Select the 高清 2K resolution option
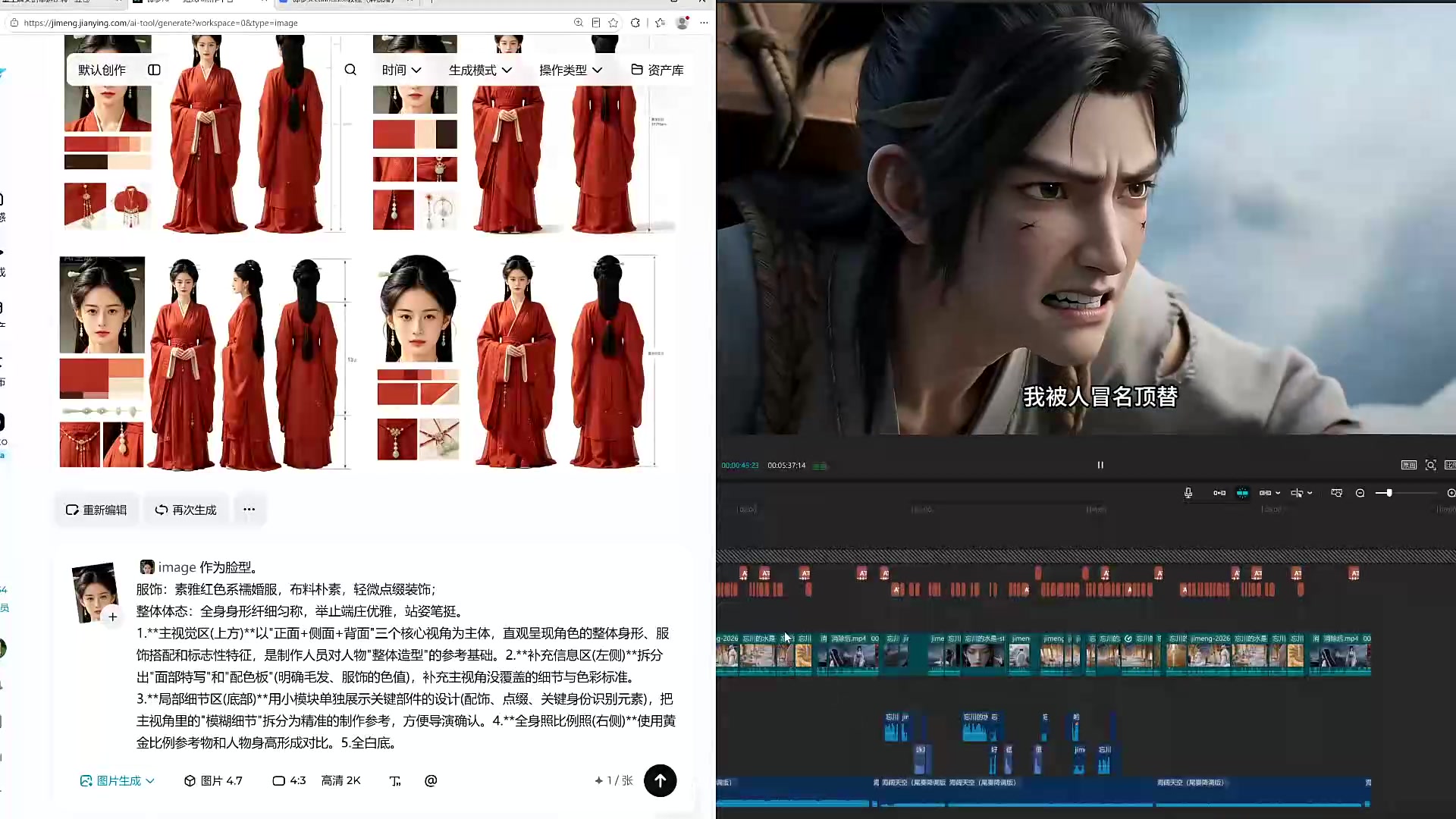The height and width of the screenshot is (819, 1456). pyautogui.click(x=340, y=780)
